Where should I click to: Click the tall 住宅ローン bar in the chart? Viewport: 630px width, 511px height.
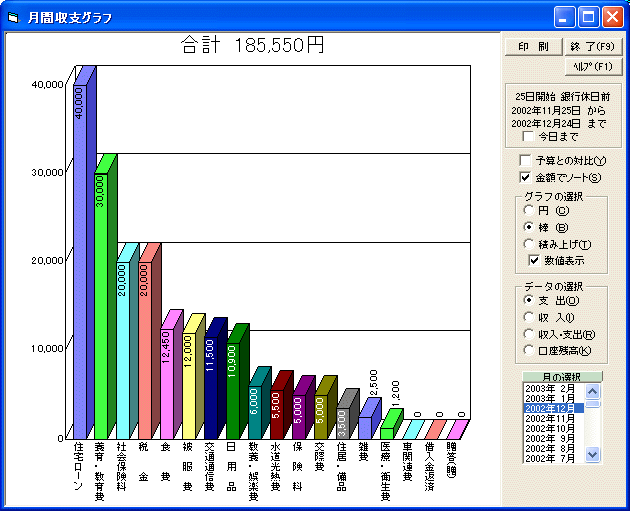coord(79,260)
